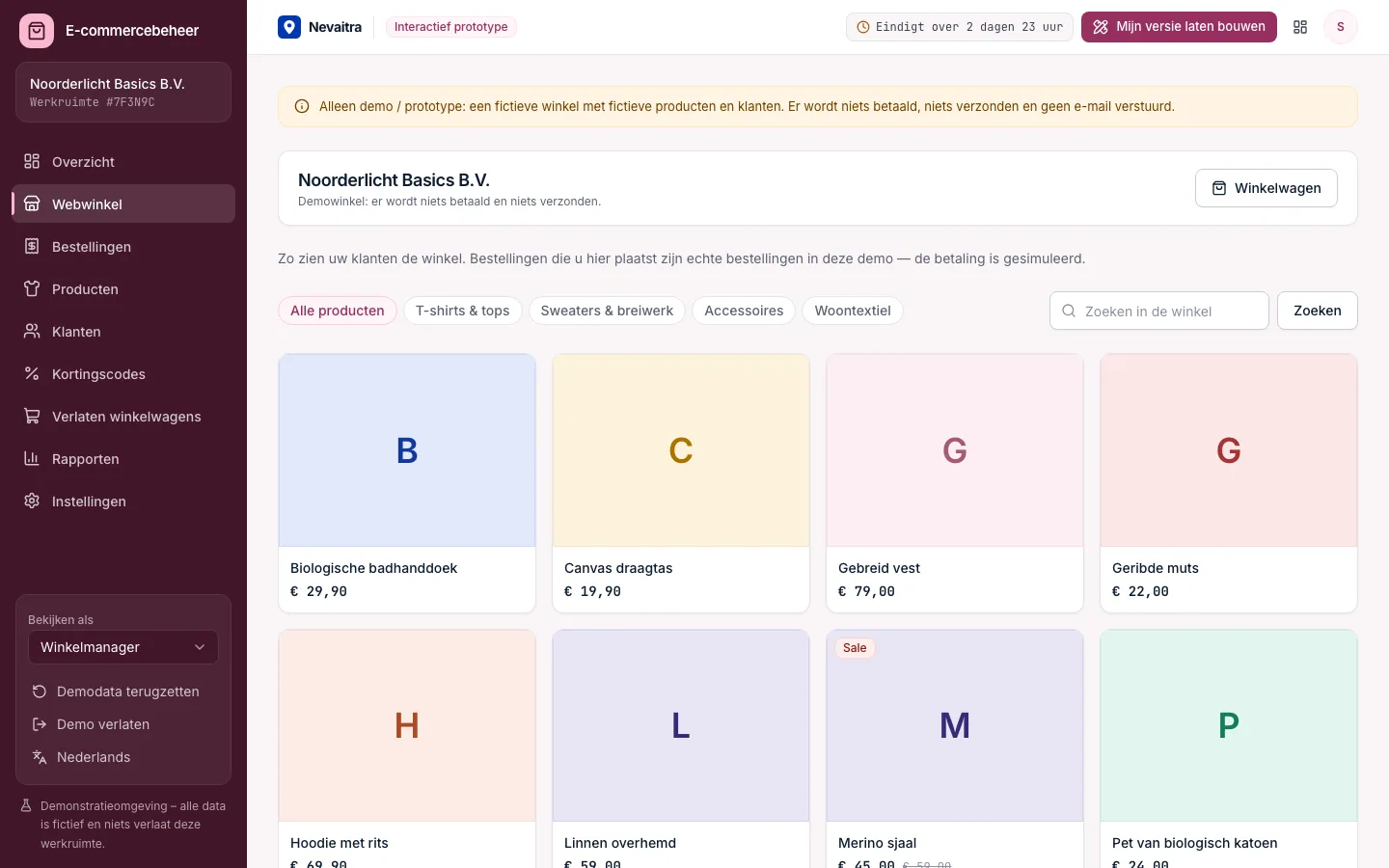The height and width of the screenshot is (868, 1389).
Task: Filter by T-shirts & tops category
Action: tap(463, 311)
